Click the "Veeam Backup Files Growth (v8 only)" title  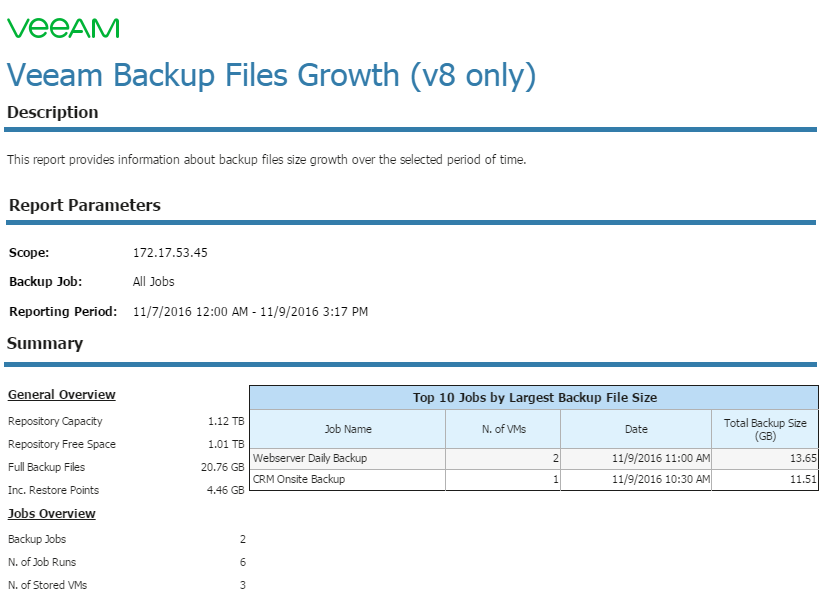[271, 75]
